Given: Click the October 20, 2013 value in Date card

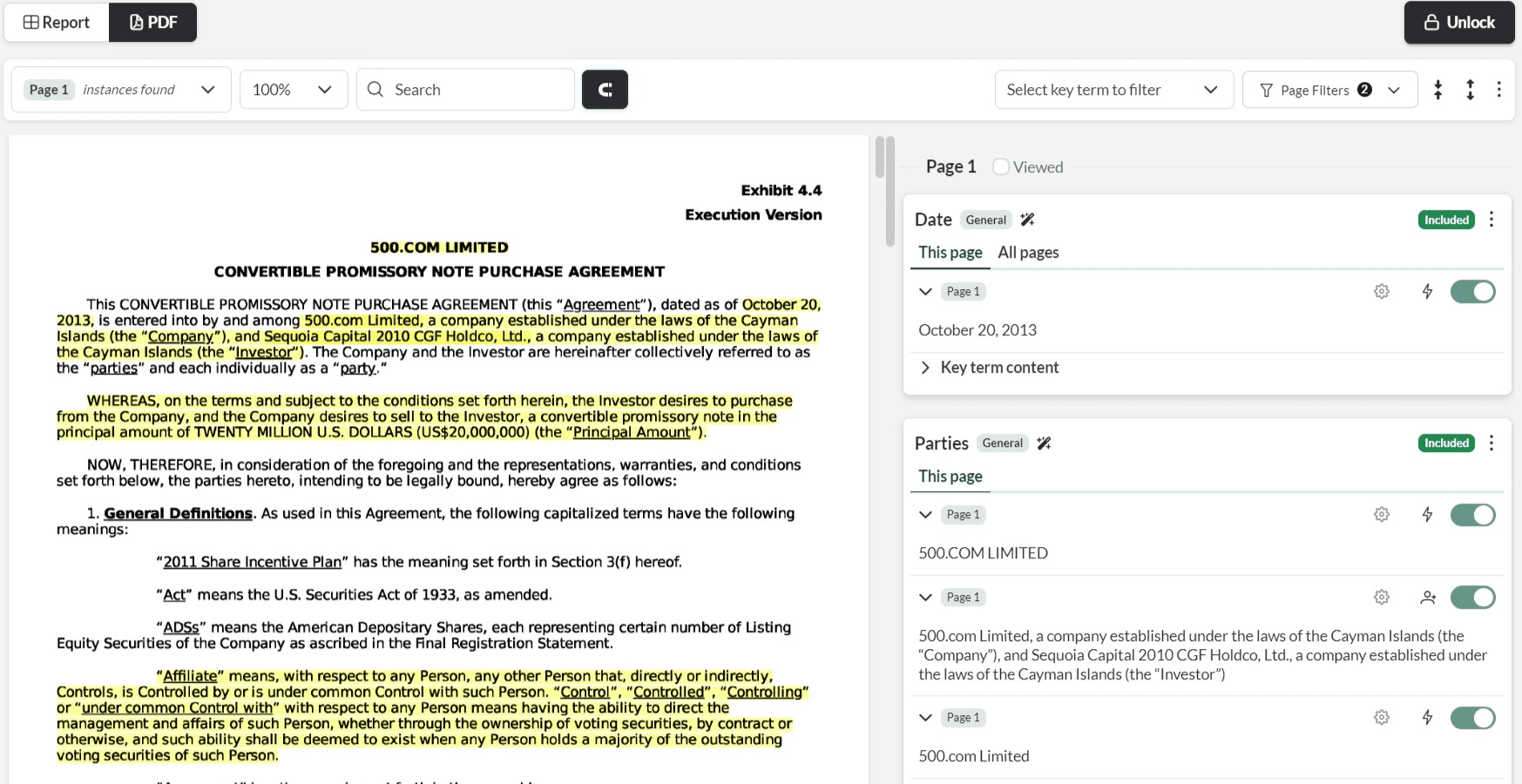Looking at the screenshot, I should point(977,330).
